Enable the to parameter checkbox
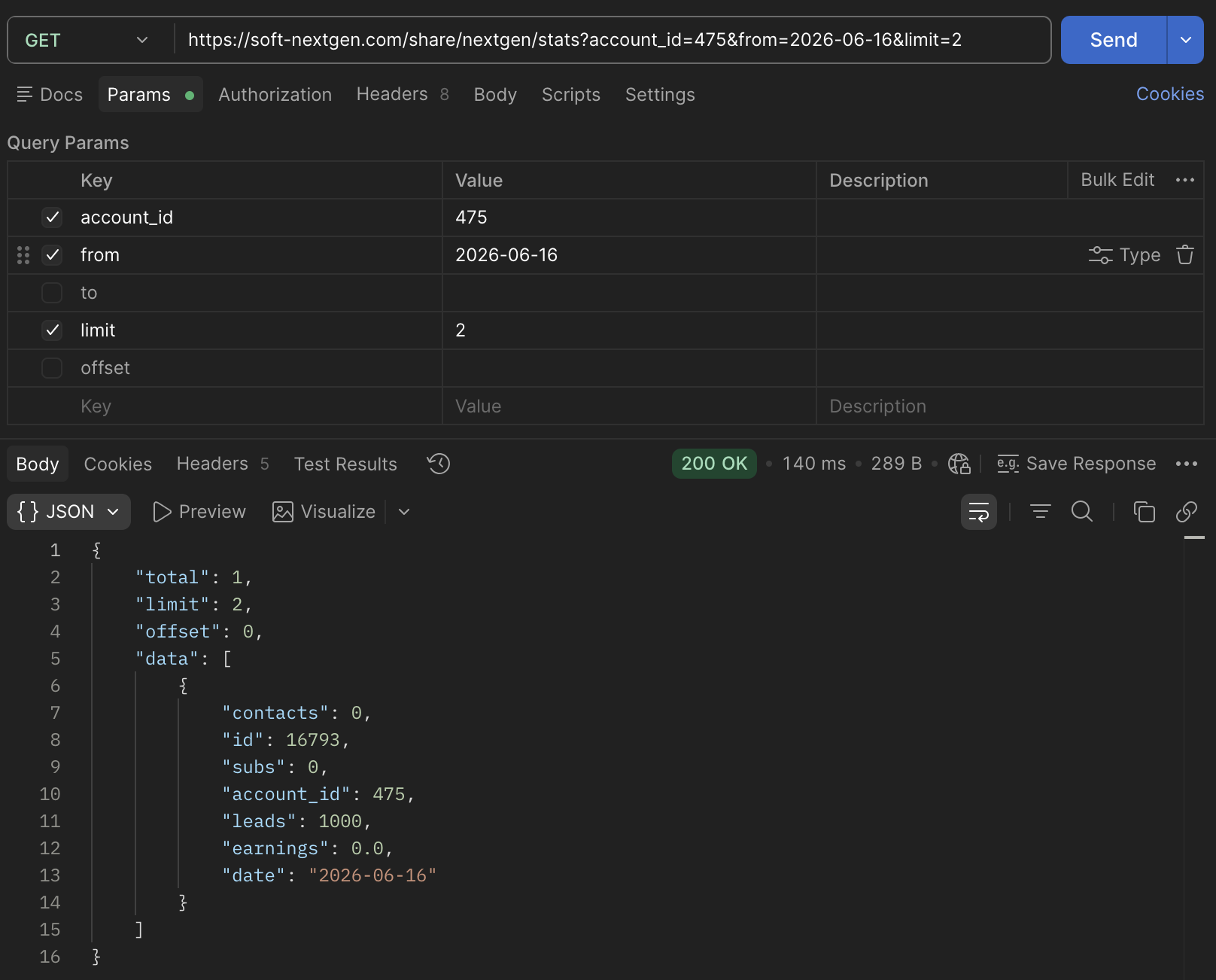1216x980 pixels. click(52, 293)
